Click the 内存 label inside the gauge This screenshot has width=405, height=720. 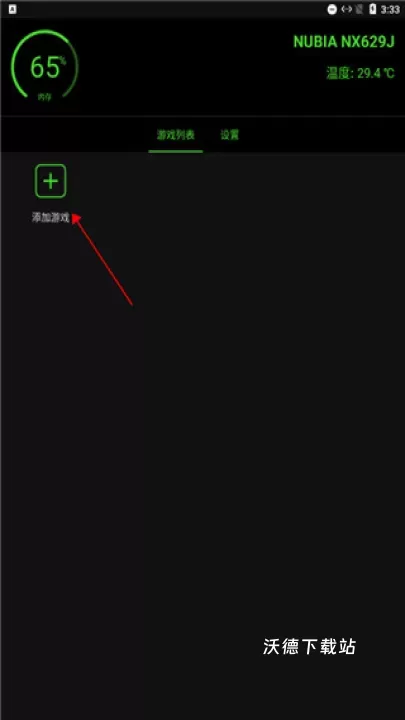(x=45, y=97)
